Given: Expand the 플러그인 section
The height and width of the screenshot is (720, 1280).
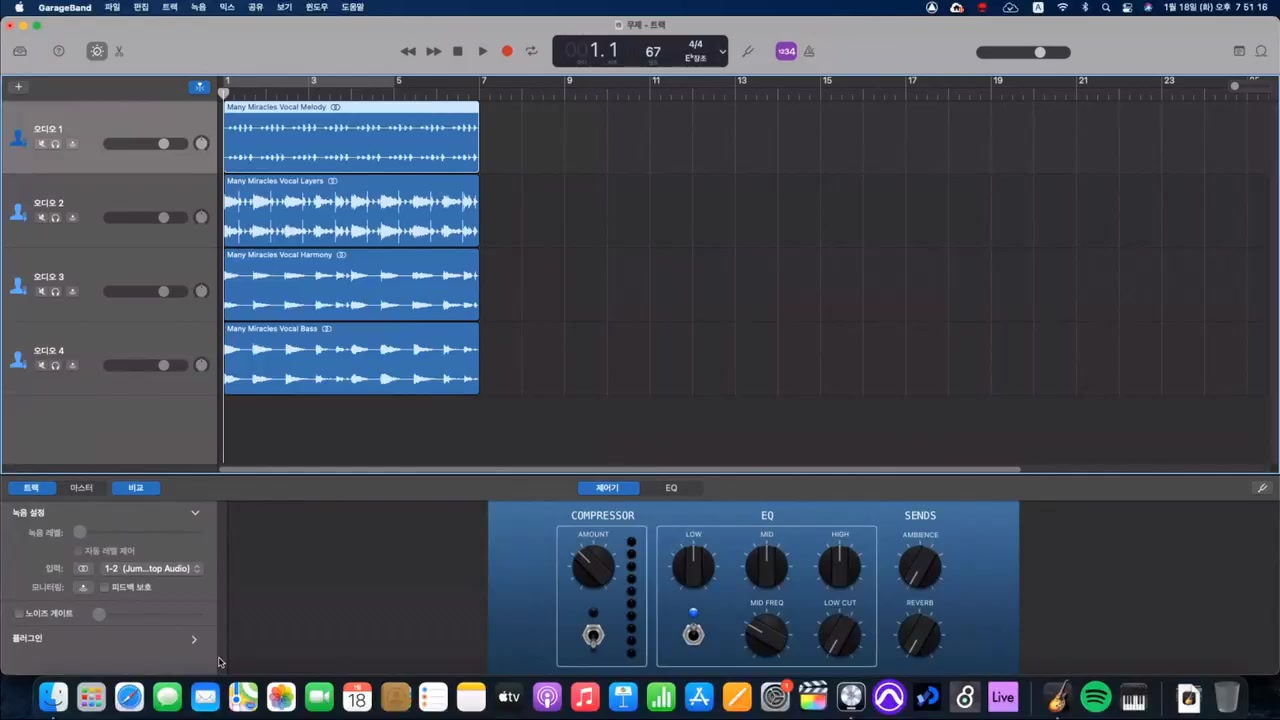Looking at the screenshot, I should (x=194, y=639).
